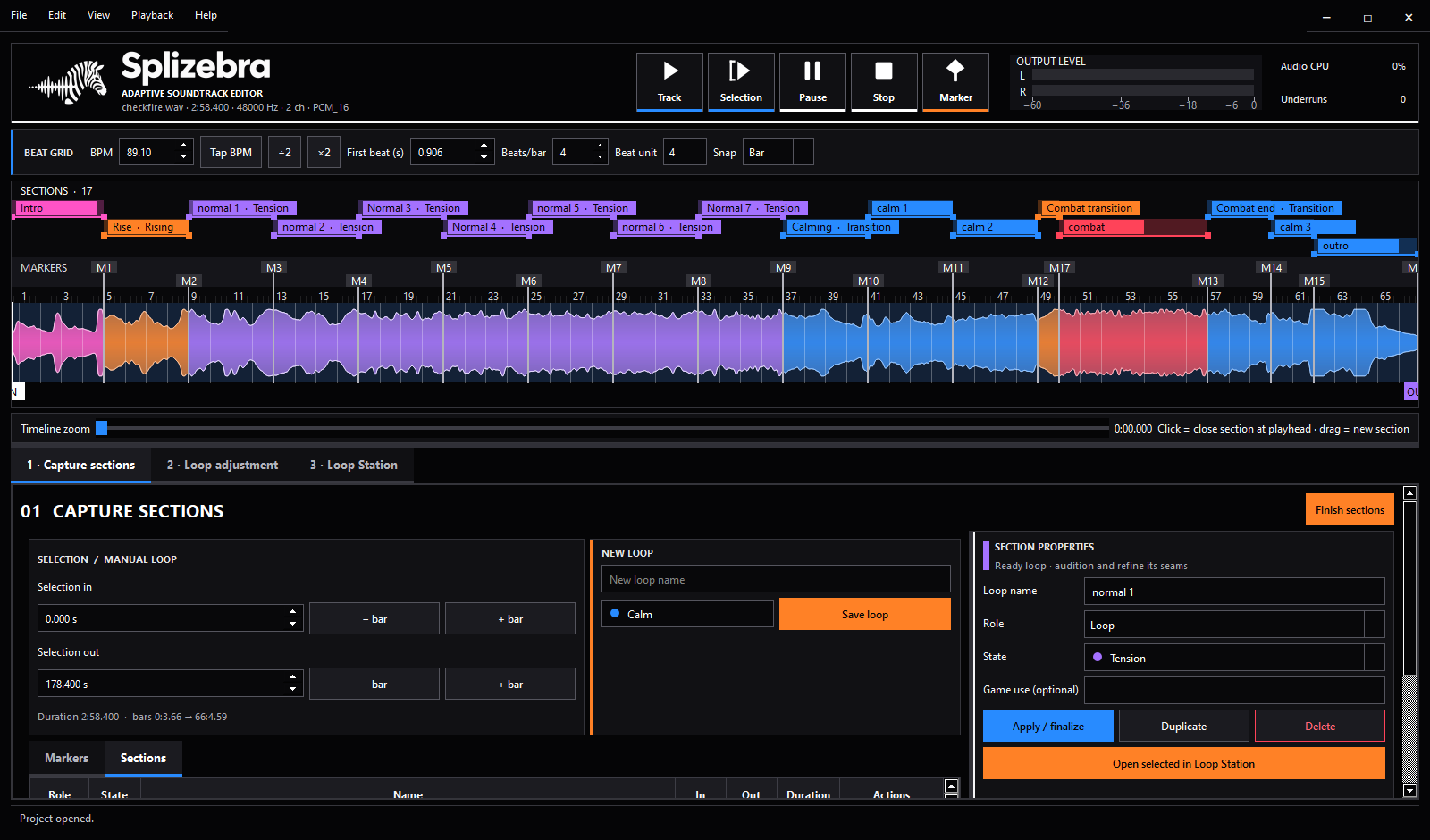
Task: Click Selection out minus bar button
Action: [374, 684]
